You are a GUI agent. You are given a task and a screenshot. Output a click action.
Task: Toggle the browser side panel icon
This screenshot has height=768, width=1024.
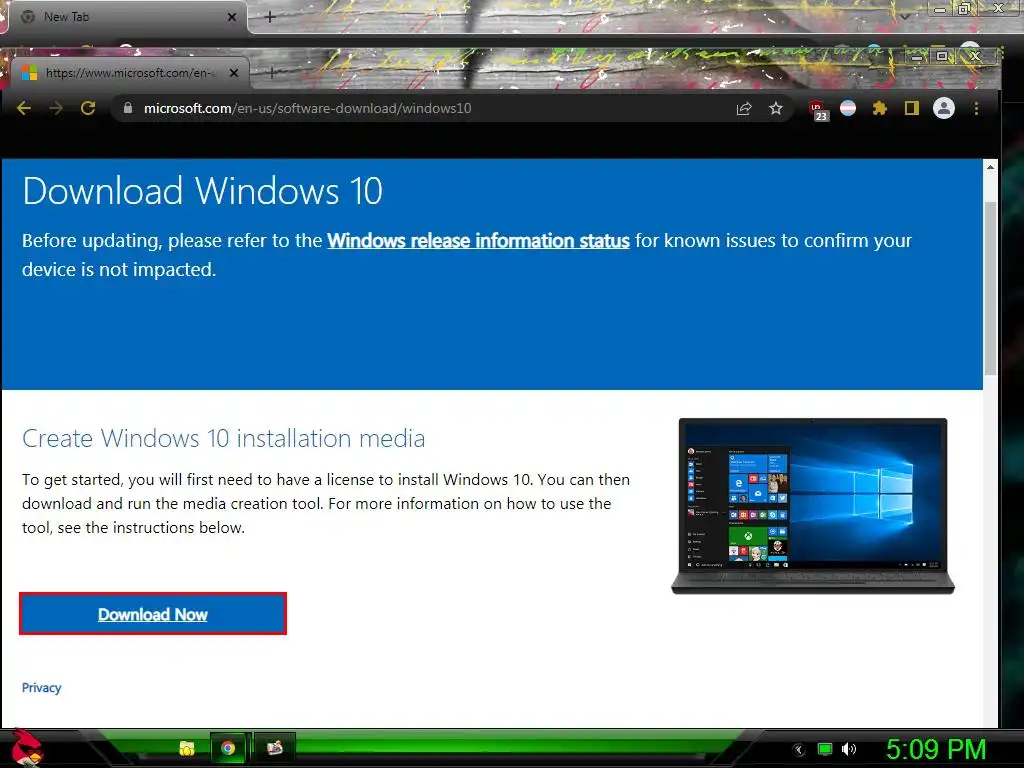912,108
